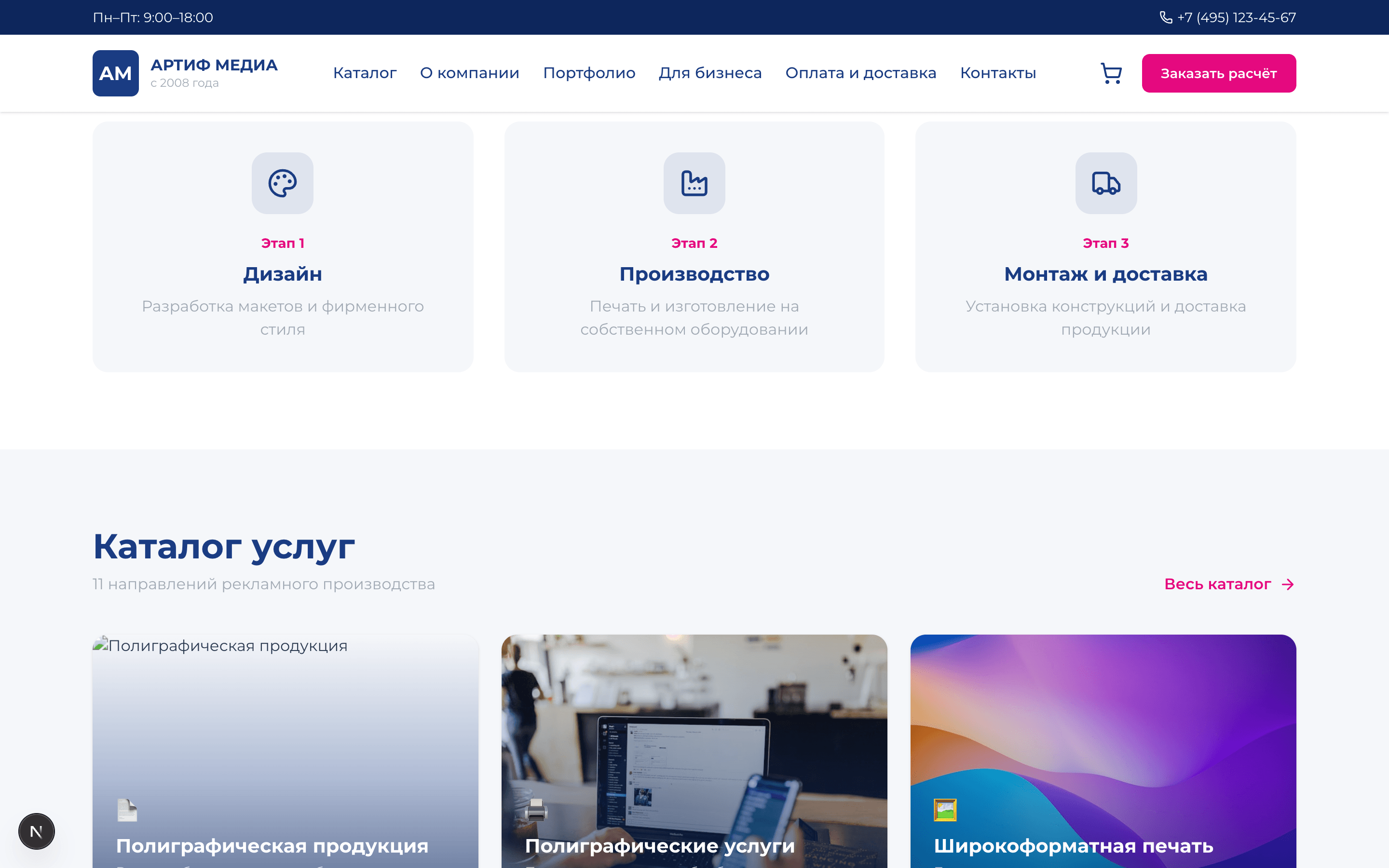Click the Next.js dev tools N badge

coord(37,831)
